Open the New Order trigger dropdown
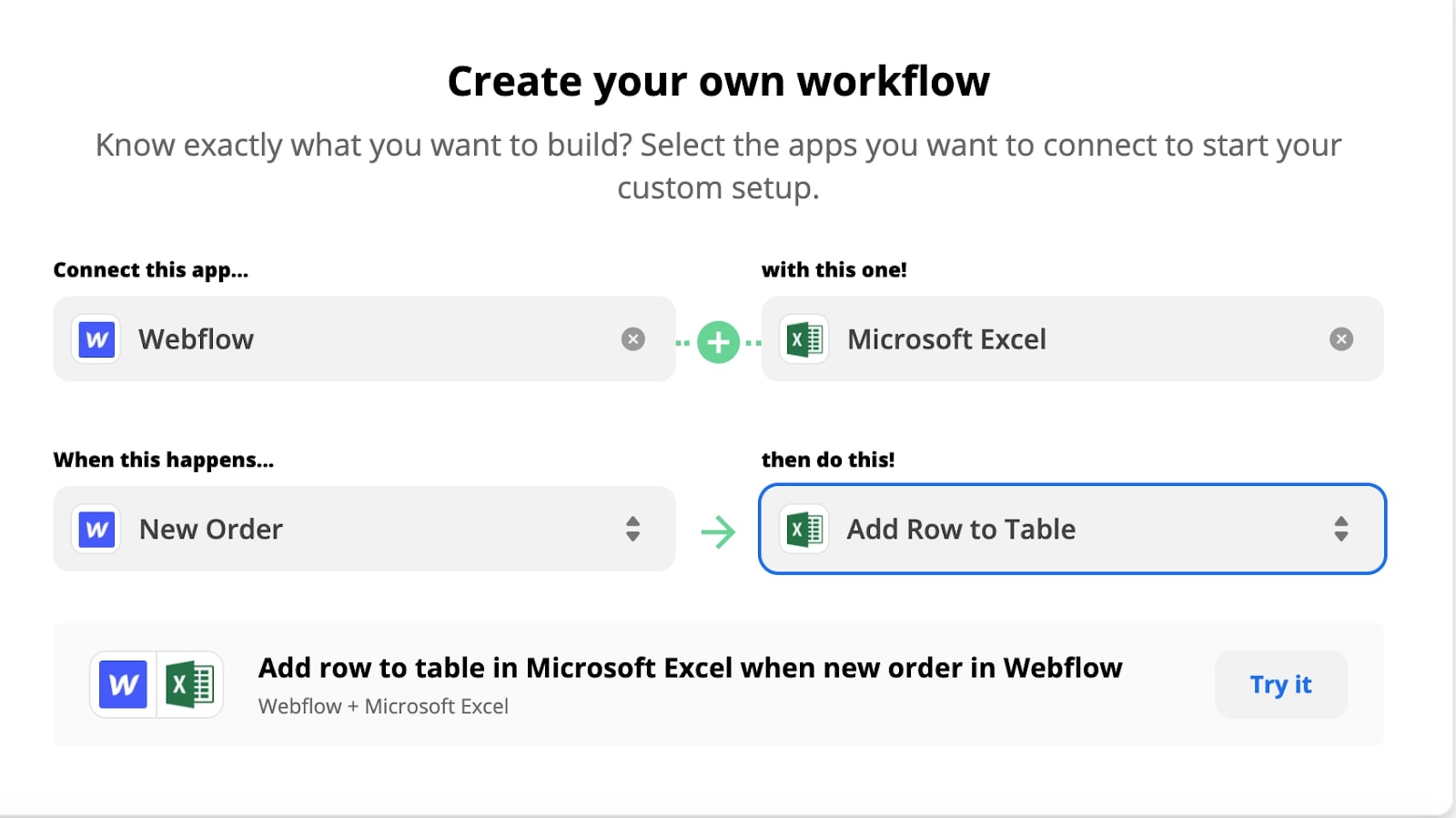This screenshot has height=818, width=1456. point(364,529)
